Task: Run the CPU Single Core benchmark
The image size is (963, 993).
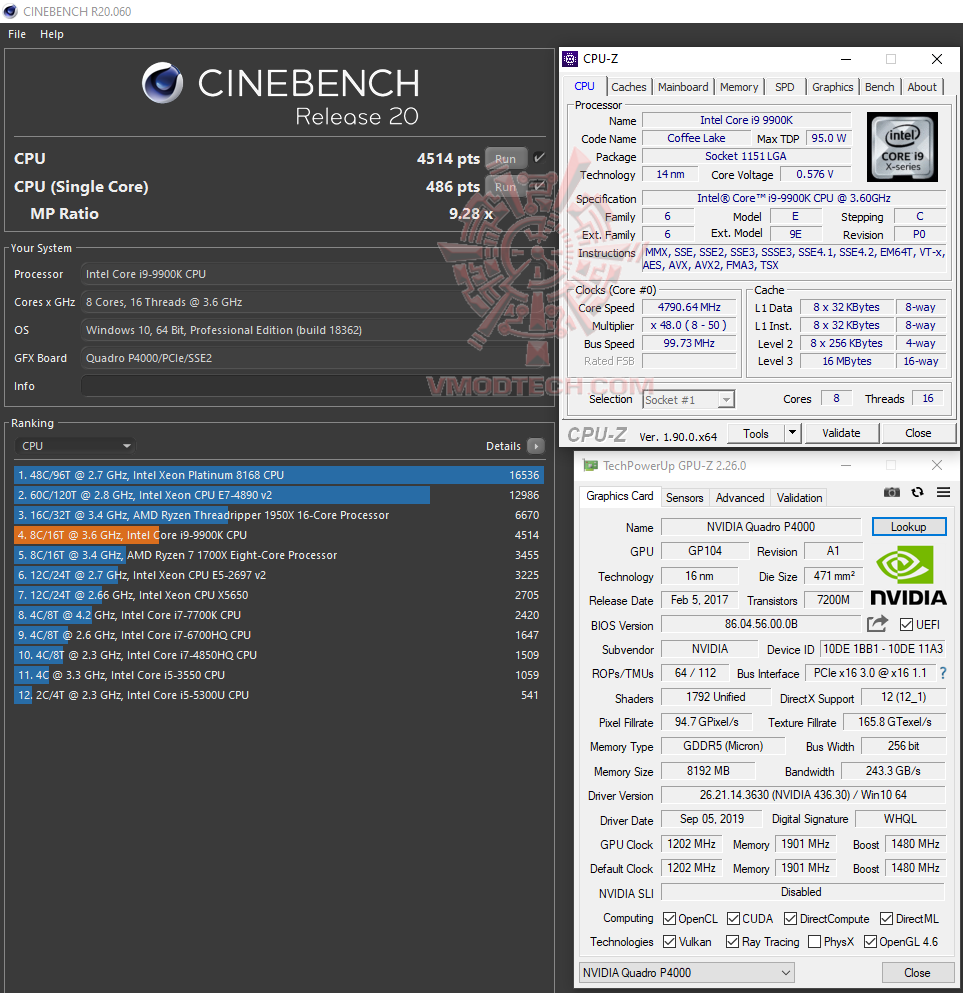Action: click(505, 187)
